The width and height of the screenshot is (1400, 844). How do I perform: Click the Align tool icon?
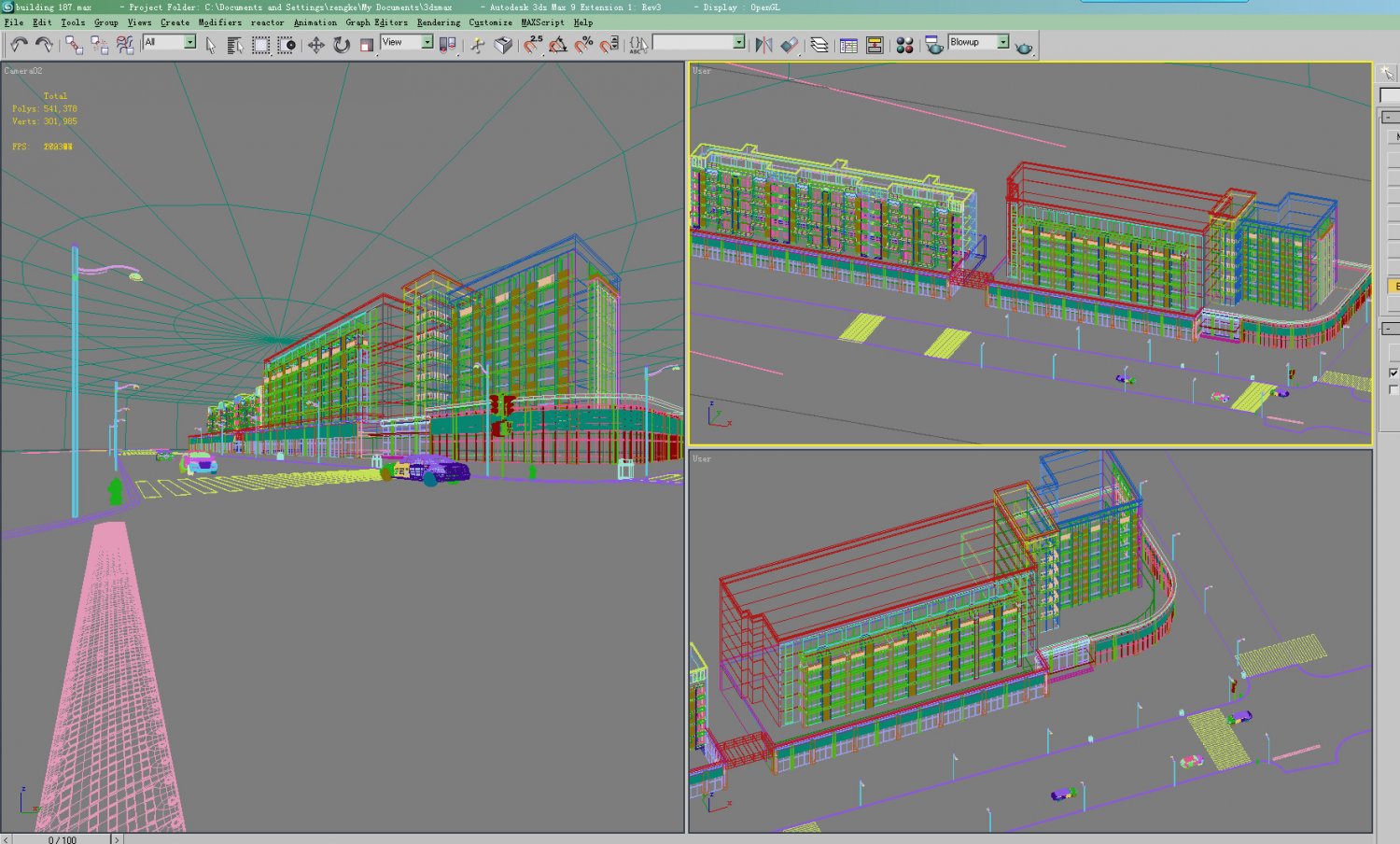tap(790, 45)
